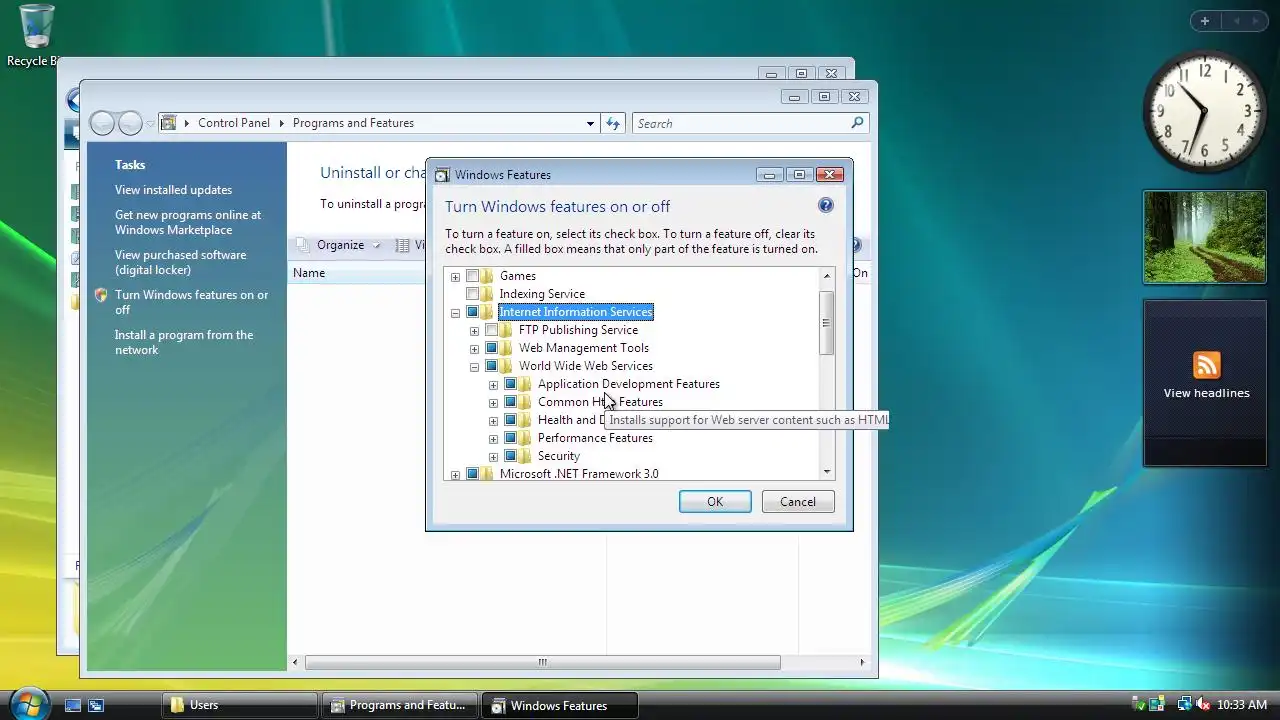Click the Indexing Service folder icon
Image resolution: width=1280 pixels, height=720 pixels.
point(487,294)
